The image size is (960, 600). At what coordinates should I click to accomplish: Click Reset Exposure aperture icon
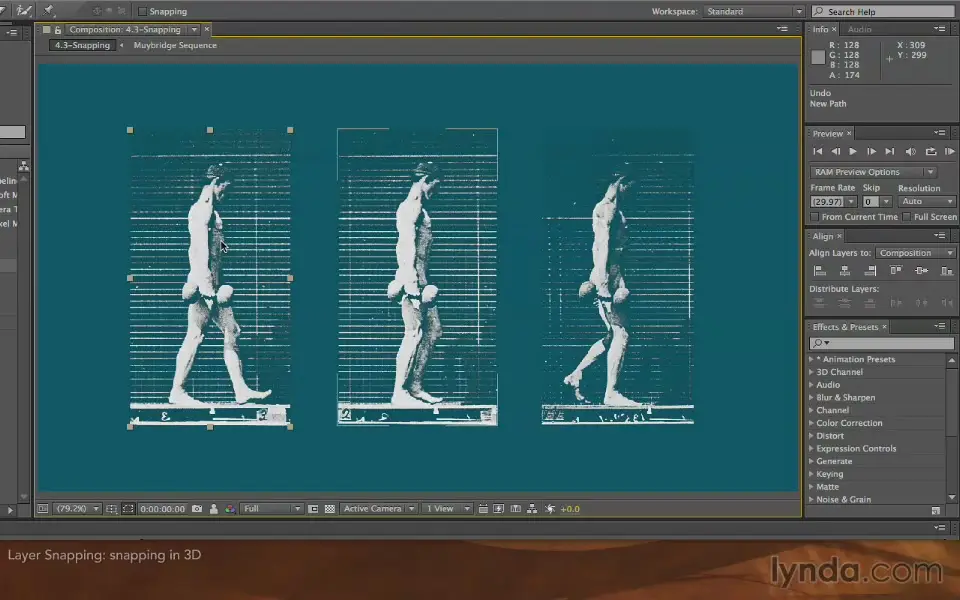pos(550,509)
